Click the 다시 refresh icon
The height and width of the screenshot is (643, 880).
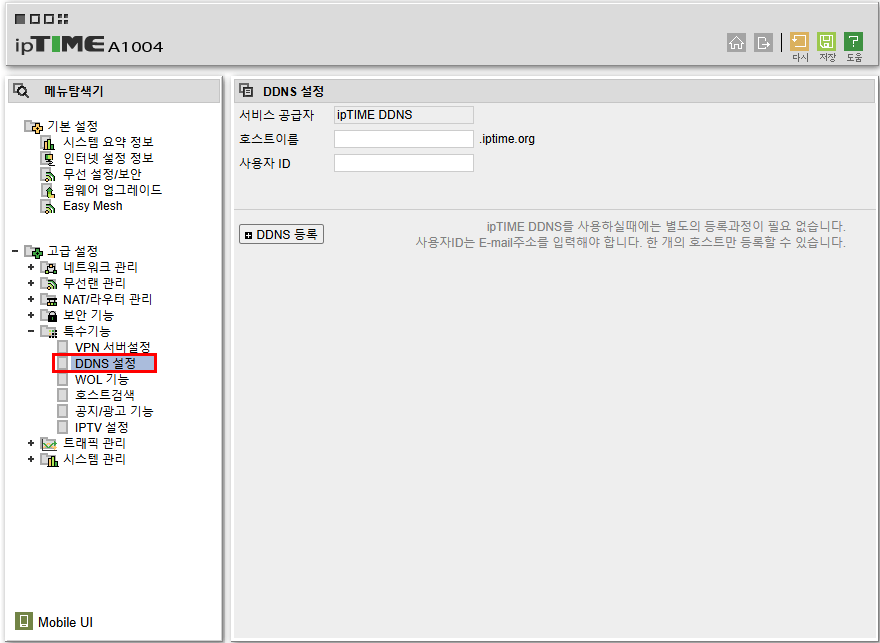tap(799, 42)
